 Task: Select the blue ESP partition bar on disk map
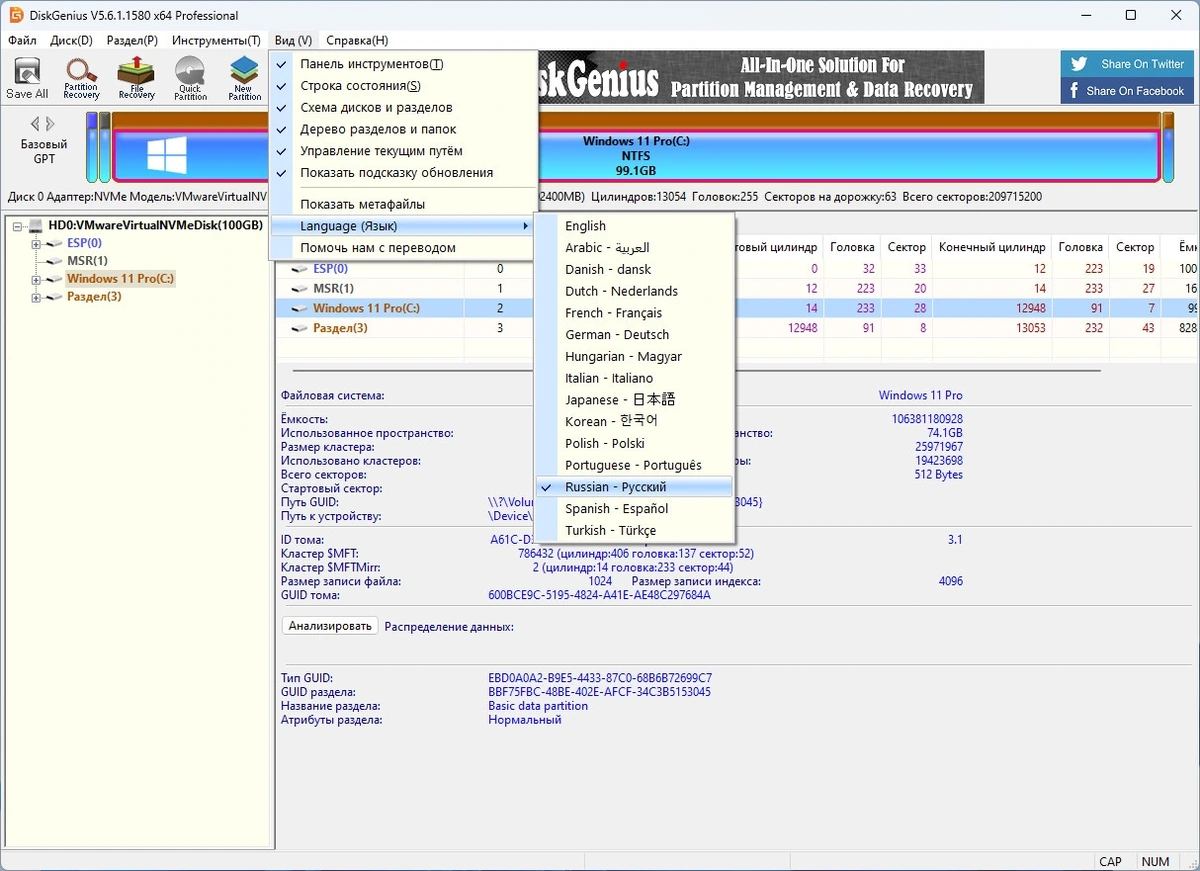tap(92, 148)
